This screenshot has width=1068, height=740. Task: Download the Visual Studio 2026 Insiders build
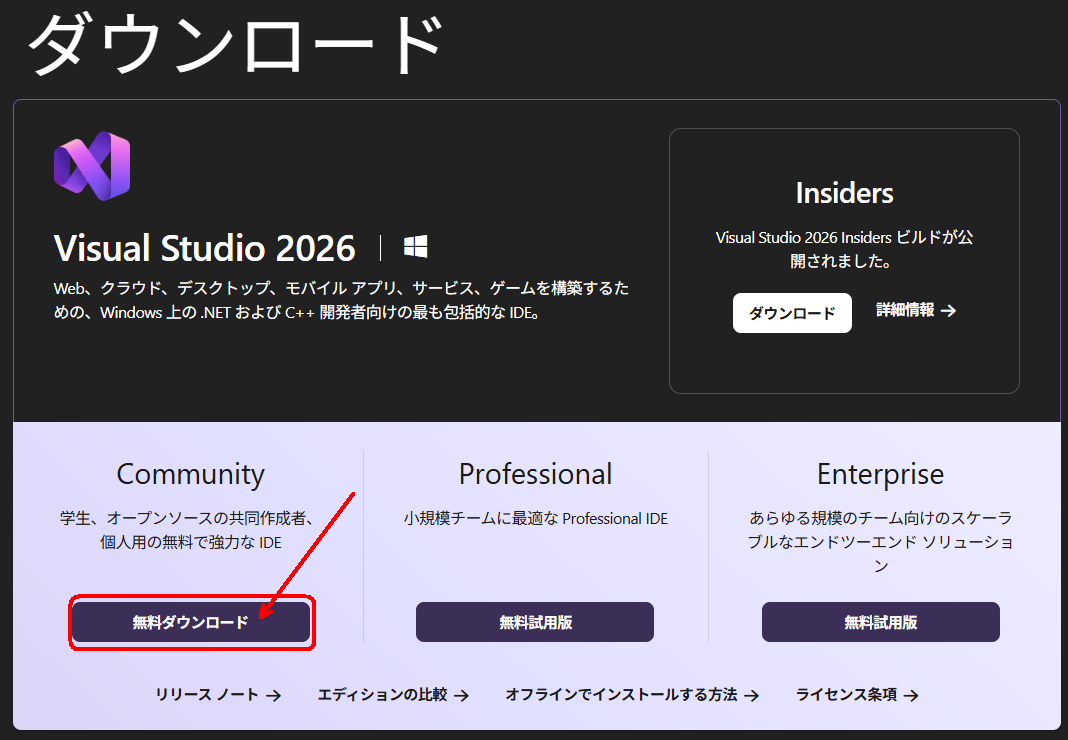792,313
